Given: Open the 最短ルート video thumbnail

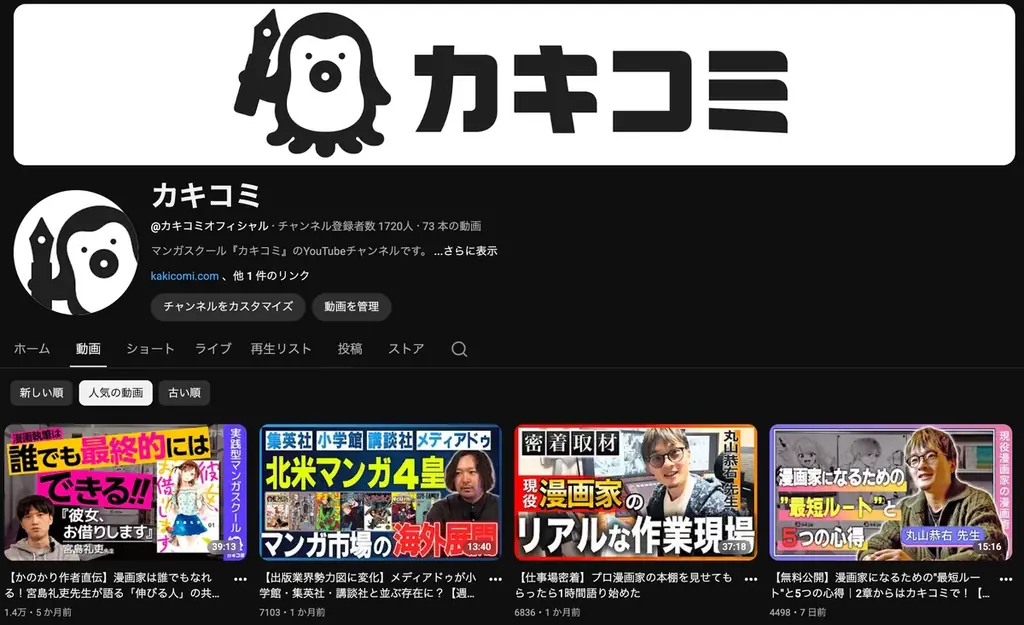Looking at the screenshot, I should (x=891, y=492).
